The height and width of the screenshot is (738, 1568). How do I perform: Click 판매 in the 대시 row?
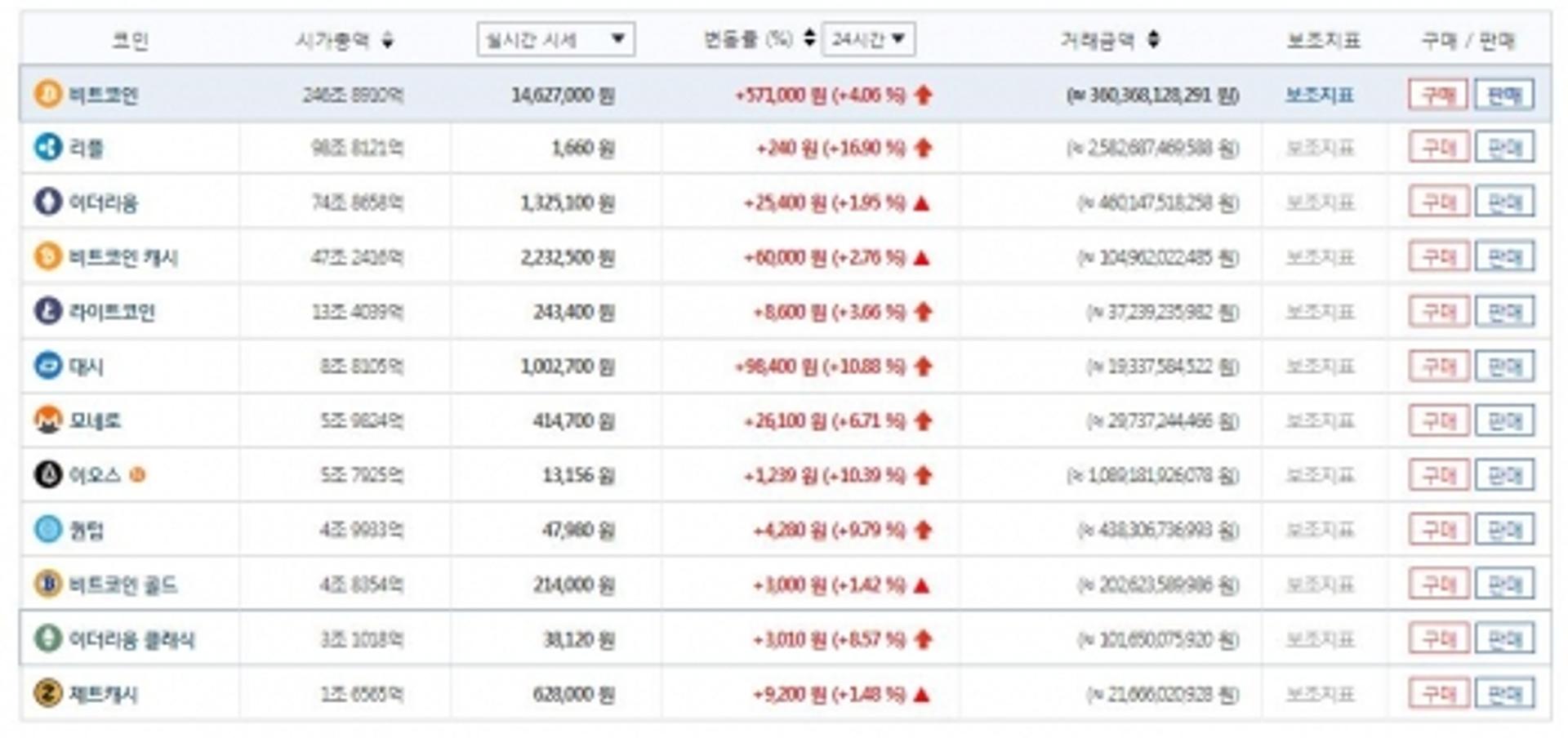pos(1504,366)
